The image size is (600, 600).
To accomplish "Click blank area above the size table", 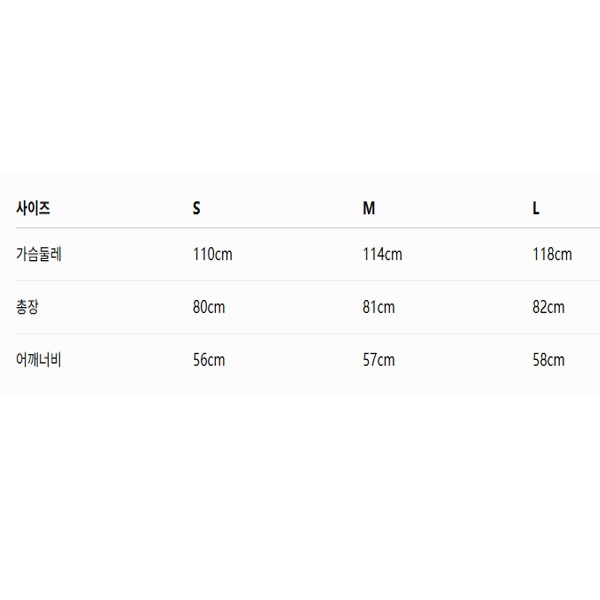I will tap(300, 86).
